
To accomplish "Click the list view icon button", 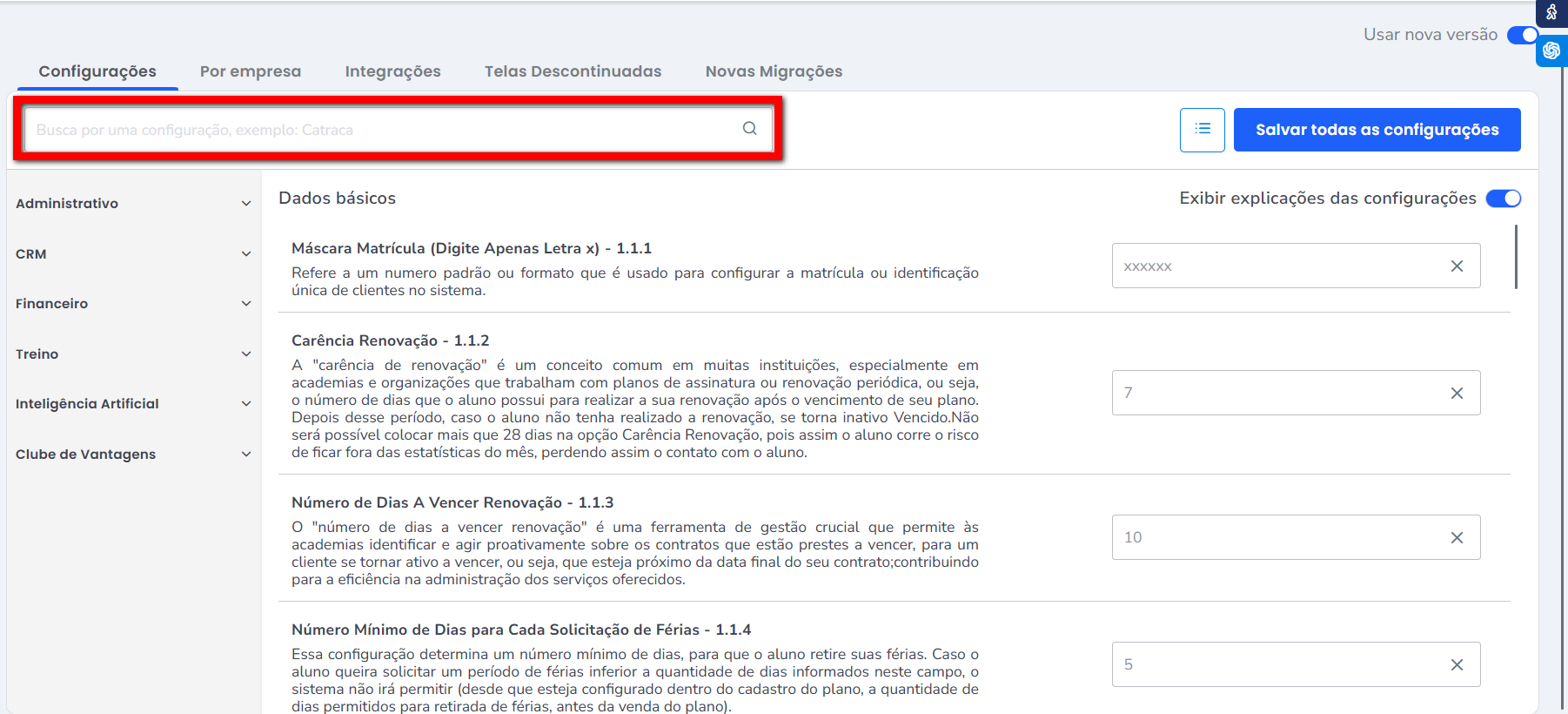I will coord(1202,130).
